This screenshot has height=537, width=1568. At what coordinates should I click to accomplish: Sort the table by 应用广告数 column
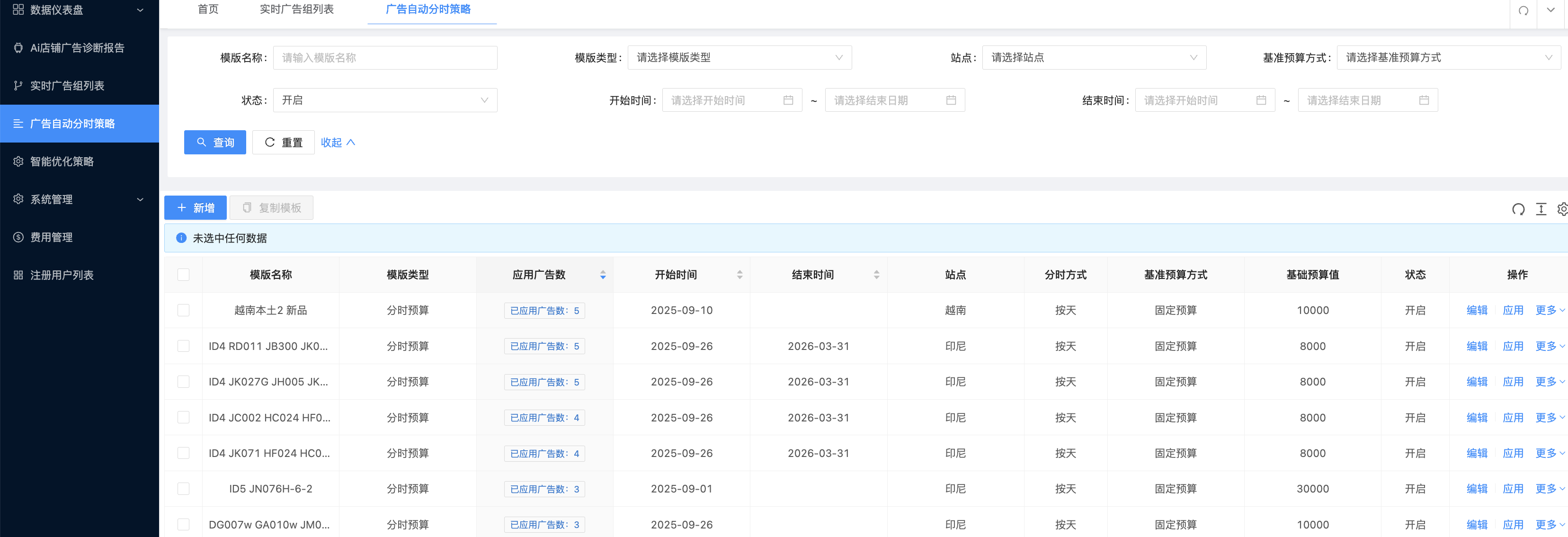click(x=603, y=275)
